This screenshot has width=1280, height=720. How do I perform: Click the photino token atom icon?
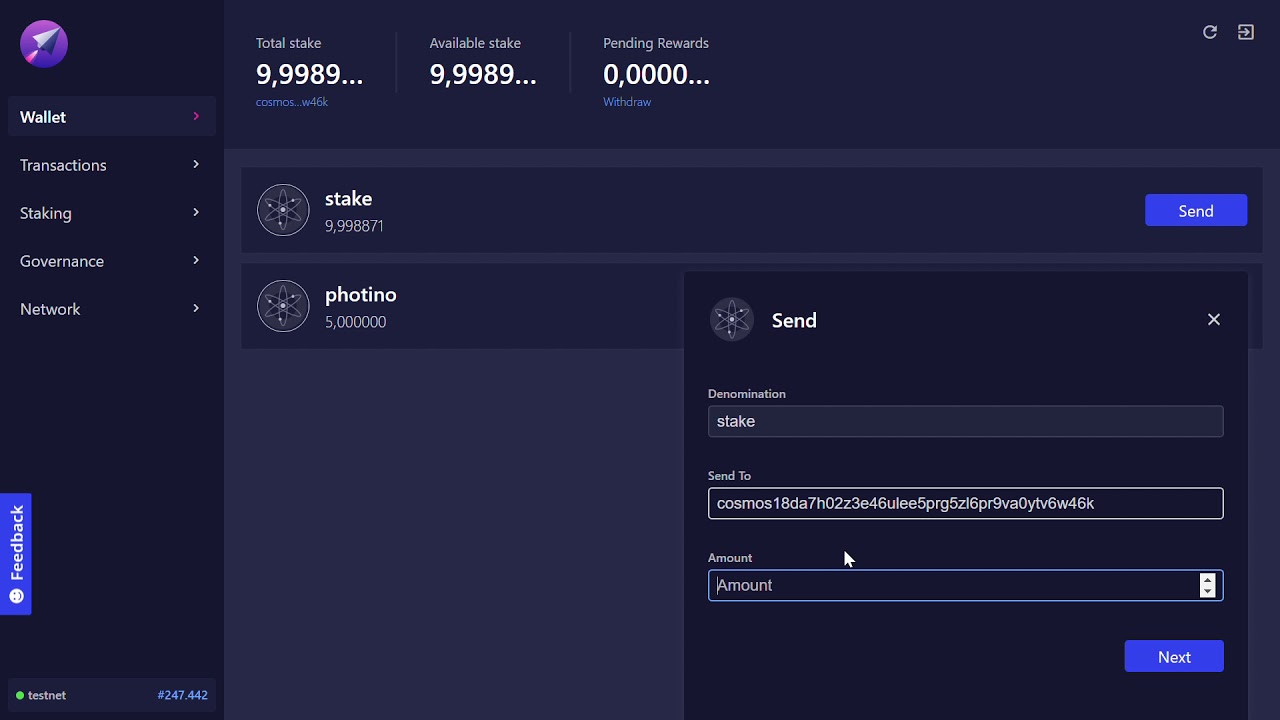pos(283,306)
